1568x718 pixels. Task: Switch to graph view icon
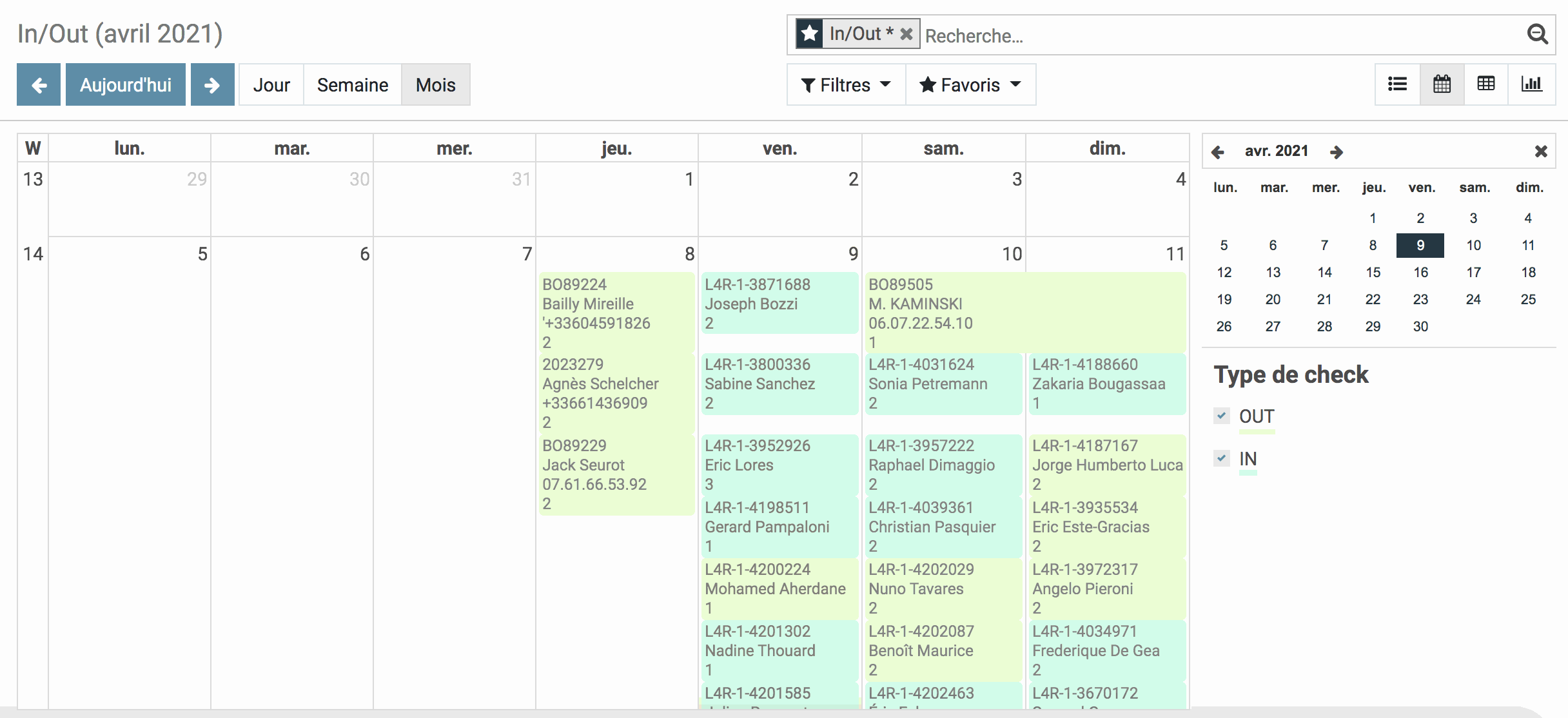pos(1531,84)
